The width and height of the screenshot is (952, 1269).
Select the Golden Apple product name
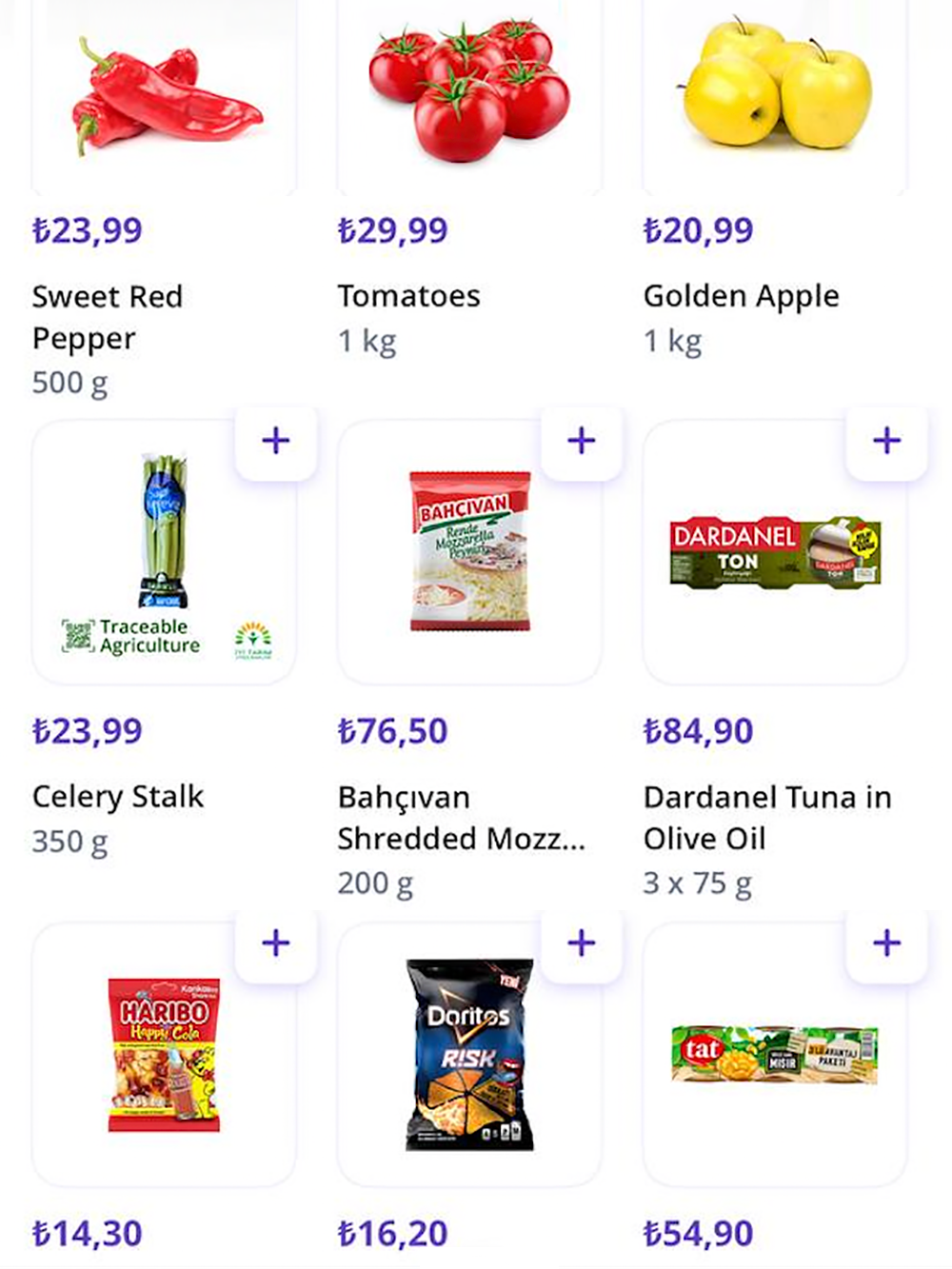742,297
